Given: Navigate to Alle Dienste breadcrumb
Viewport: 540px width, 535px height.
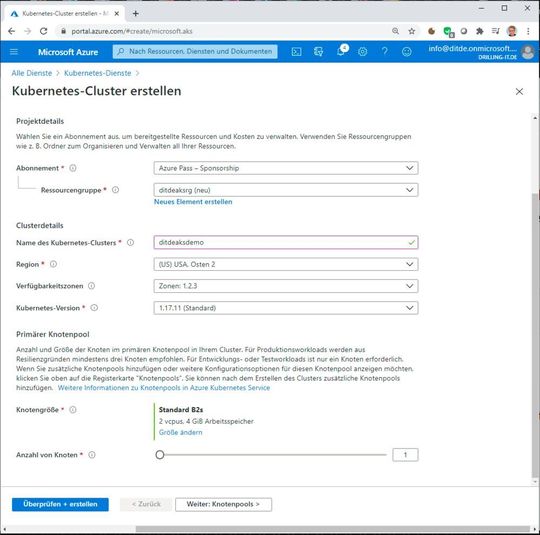Looking at the screenshot, I should [32, 73].
